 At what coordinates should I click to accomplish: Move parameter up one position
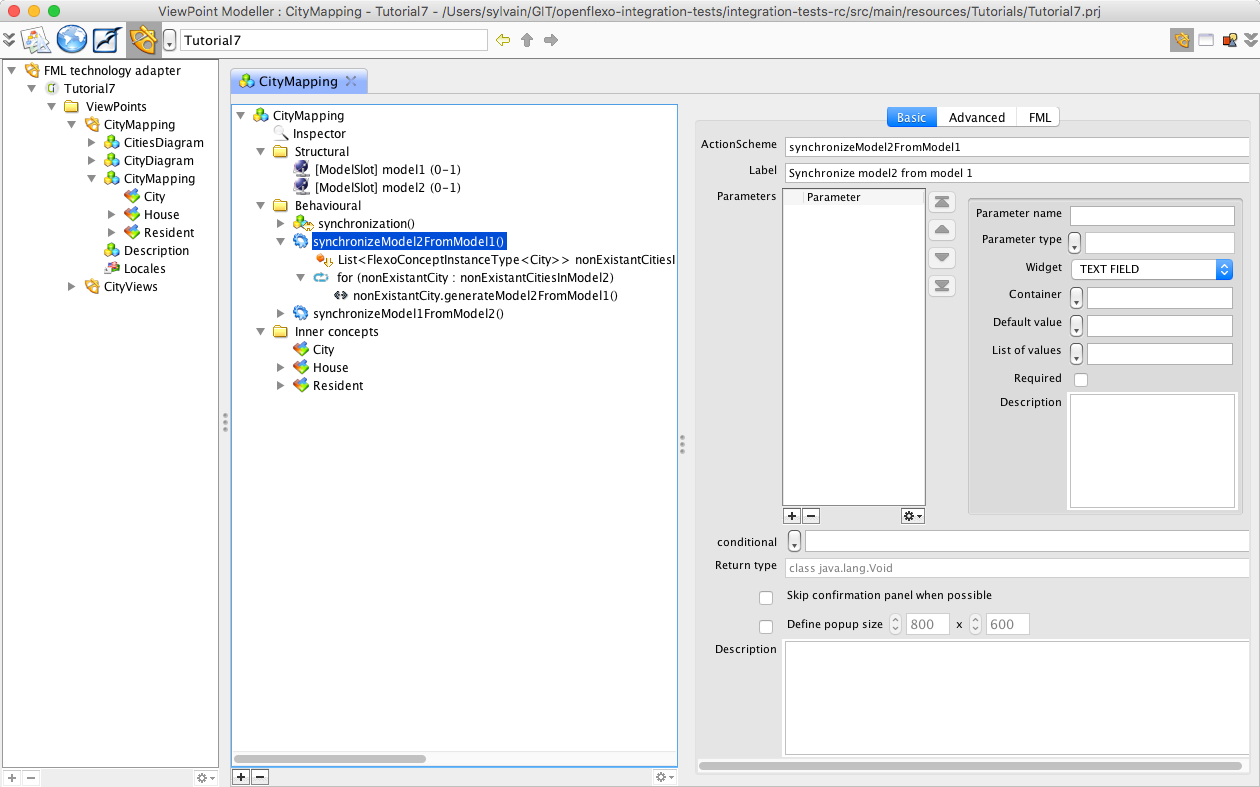[942, 230]
